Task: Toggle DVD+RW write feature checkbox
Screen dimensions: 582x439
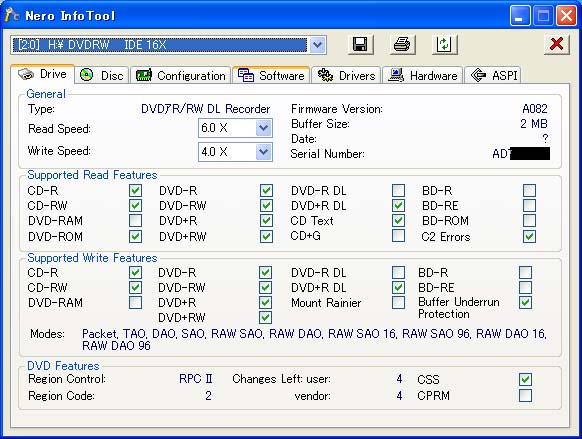Action: click(x=265, y=318)
